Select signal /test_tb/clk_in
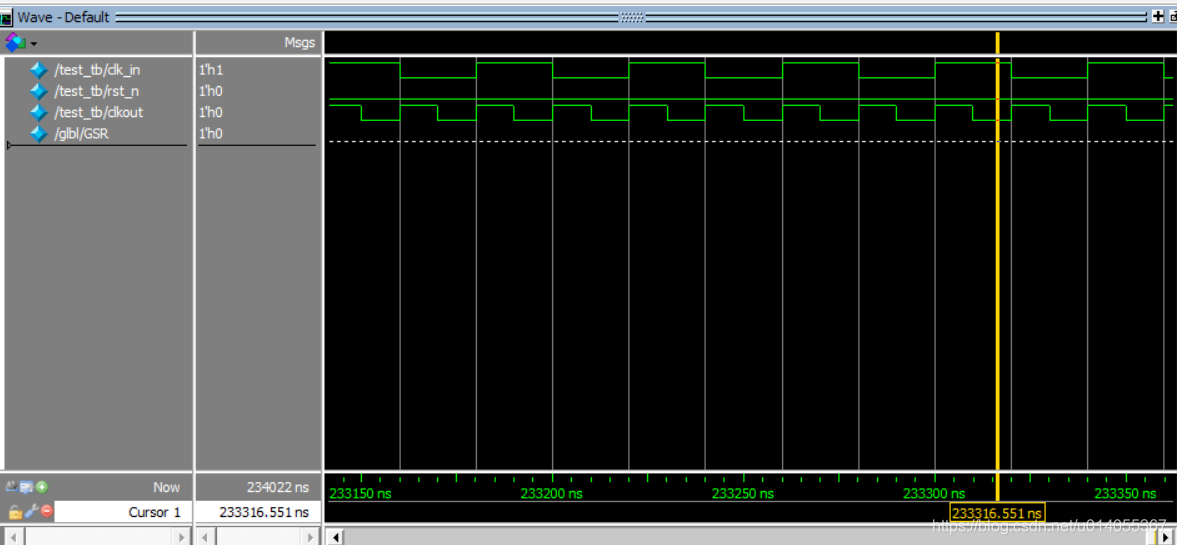Screen dimensions: 1177x545 [97, 70]
